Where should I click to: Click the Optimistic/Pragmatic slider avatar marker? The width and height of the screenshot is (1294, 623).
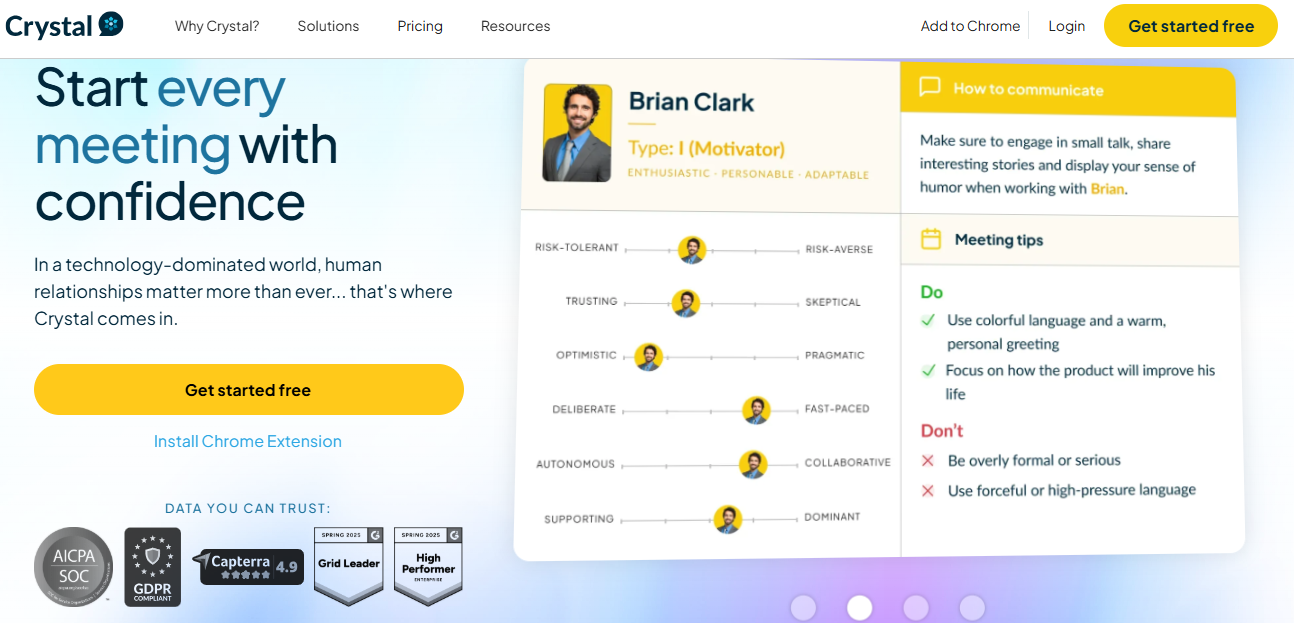click(x=649, y=357)
